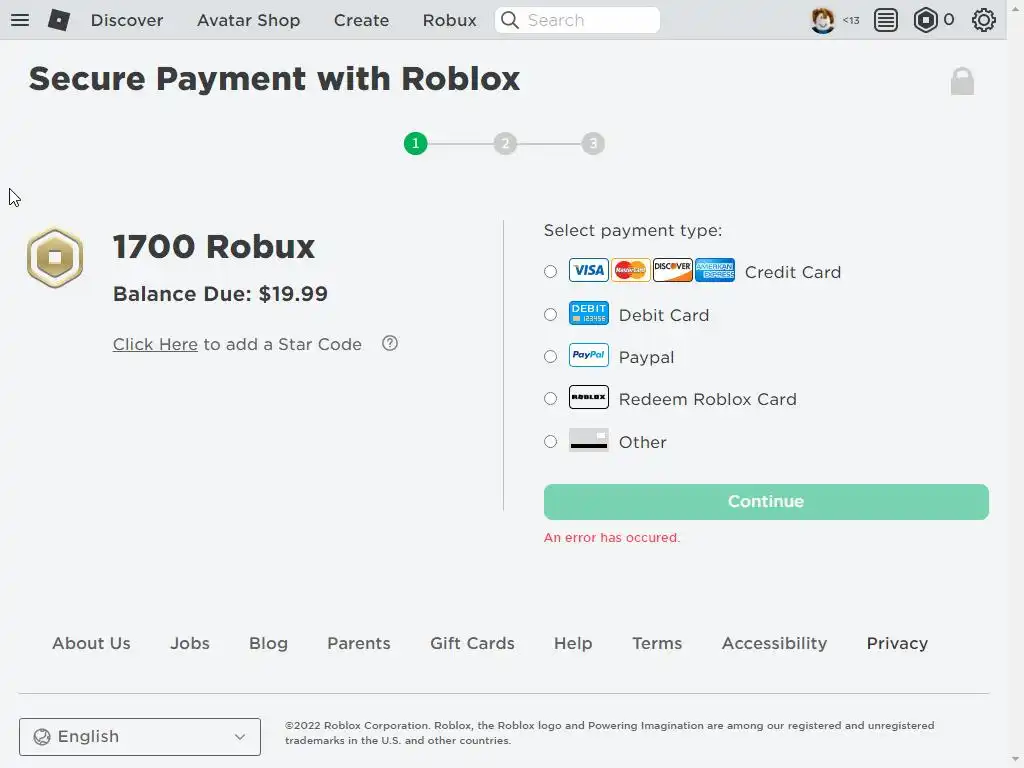Click the Debit card icon

tap(588, 313)
